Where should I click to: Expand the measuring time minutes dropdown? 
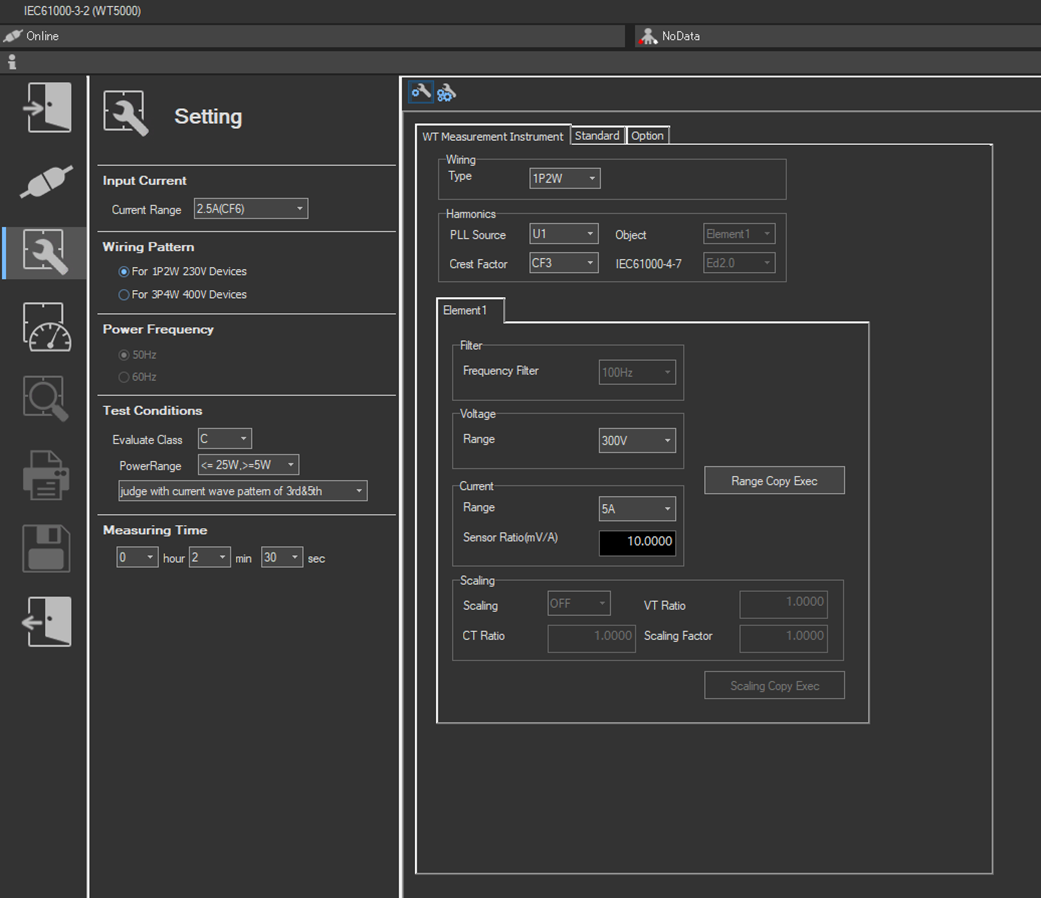(x=210, y=558)
